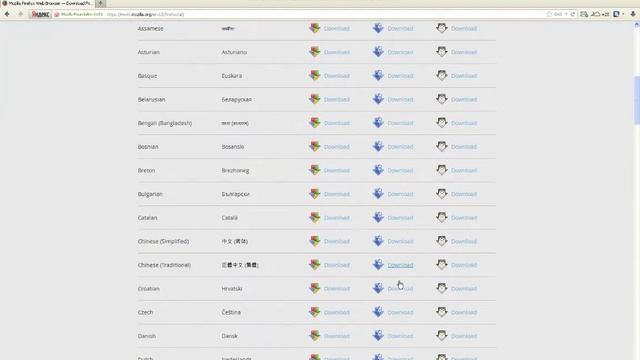Image resolution: width=640 pixels, height=360 pixels.
Task: Click the 'Català' native name text
Action: click(x=229, y=218)
